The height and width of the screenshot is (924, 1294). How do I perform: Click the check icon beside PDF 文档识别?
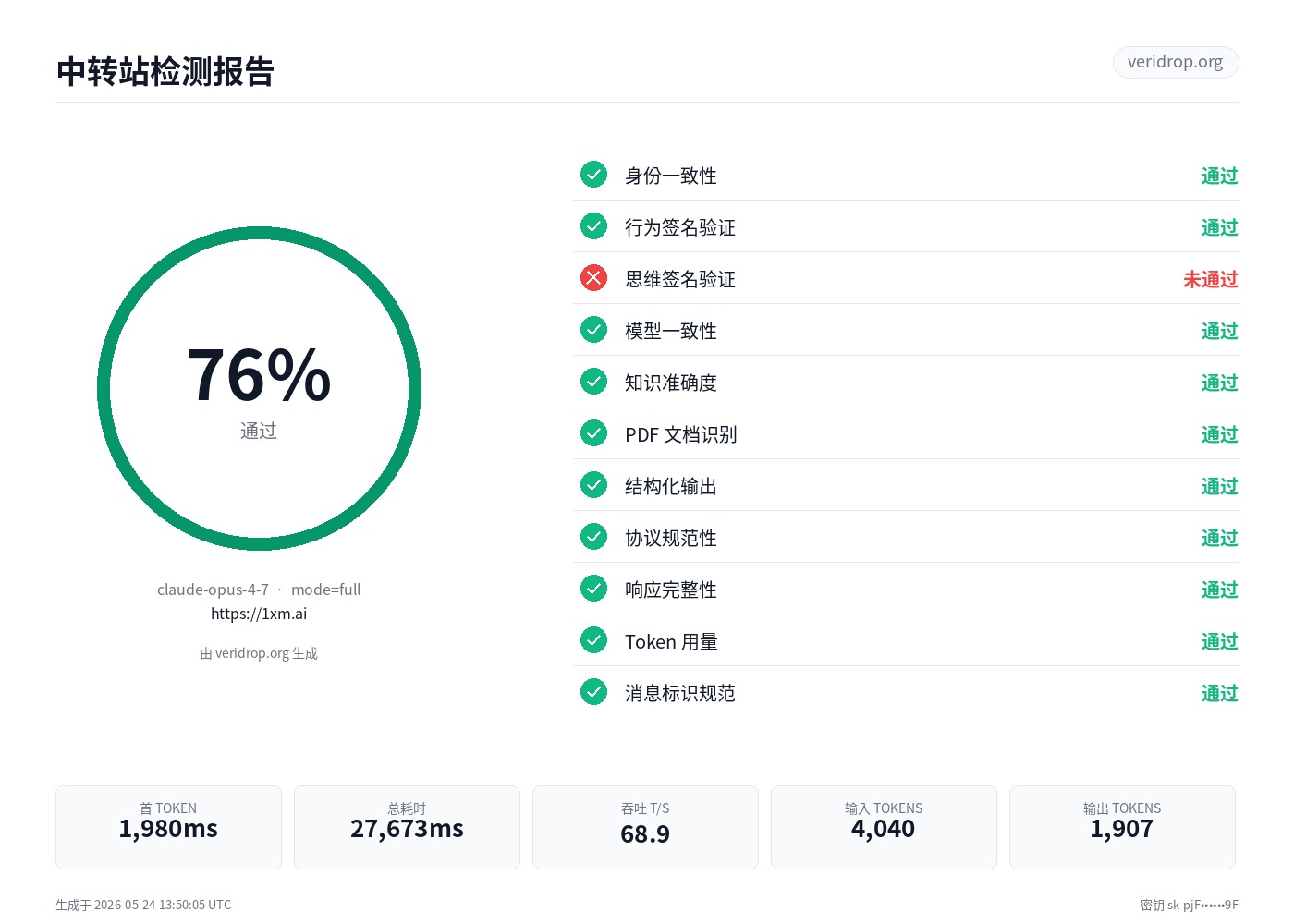click(593, 433)
